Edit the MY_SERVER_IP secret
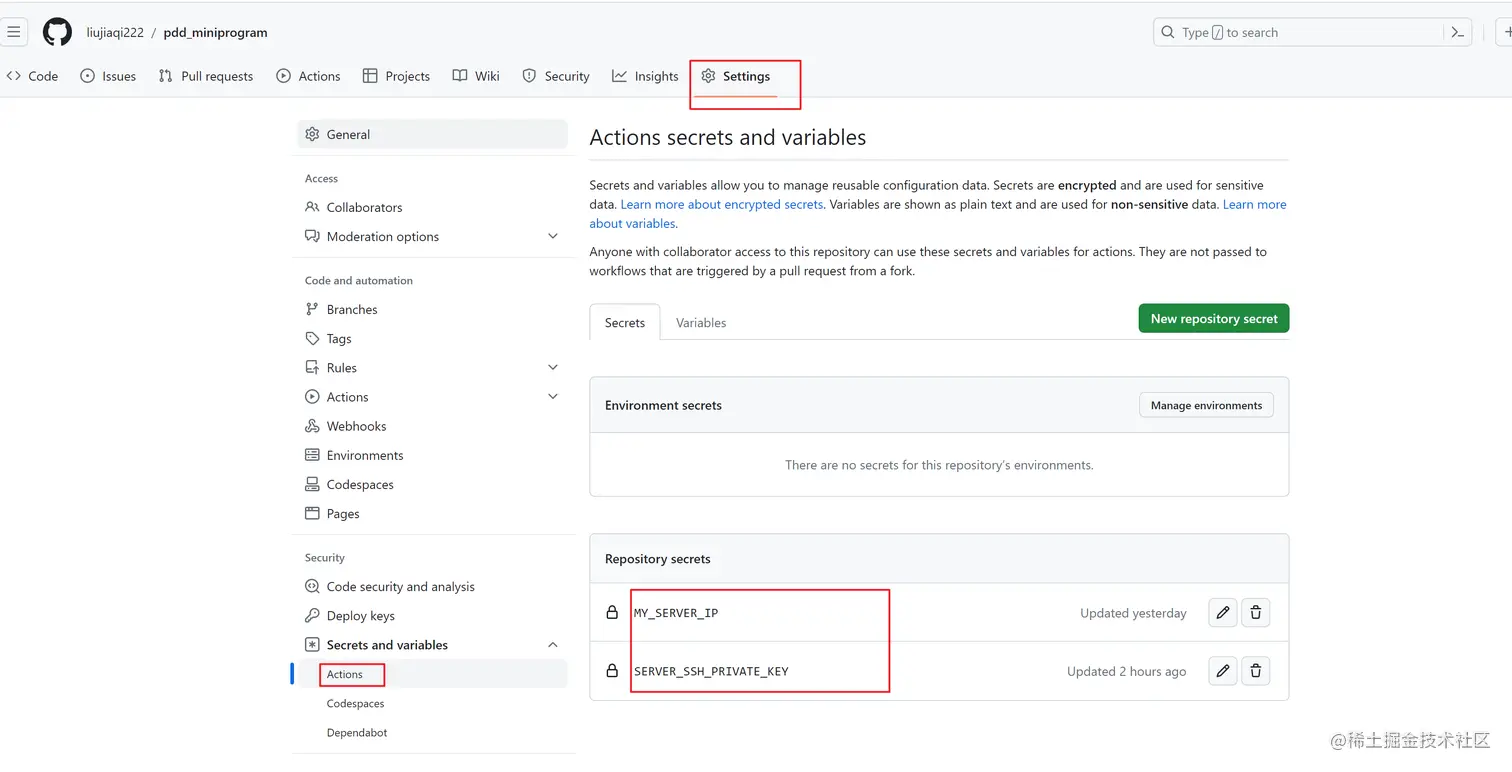The image size is (1512, 772). pyautogui.click(x=1222, y=613)
